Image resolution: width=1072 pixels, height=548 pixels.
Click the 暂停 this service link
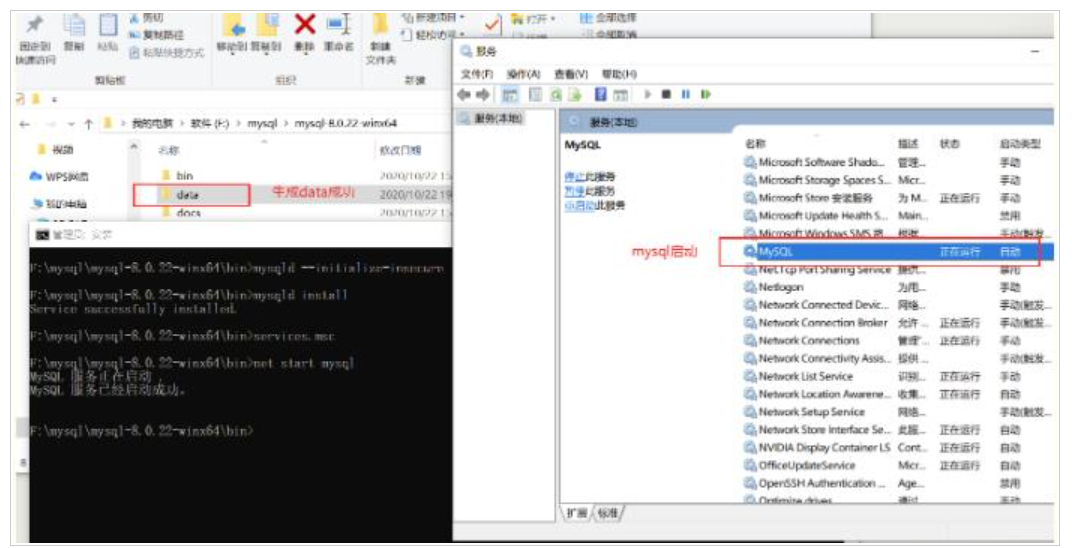[574, 191]
